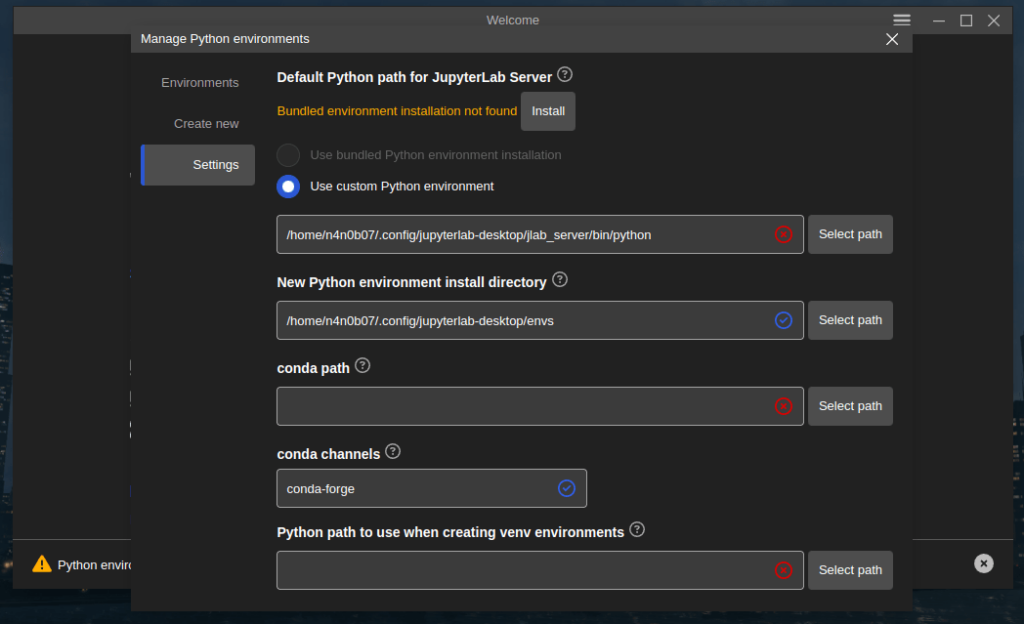
Task: Switch to the Environments section
Action: coord(199,82)
